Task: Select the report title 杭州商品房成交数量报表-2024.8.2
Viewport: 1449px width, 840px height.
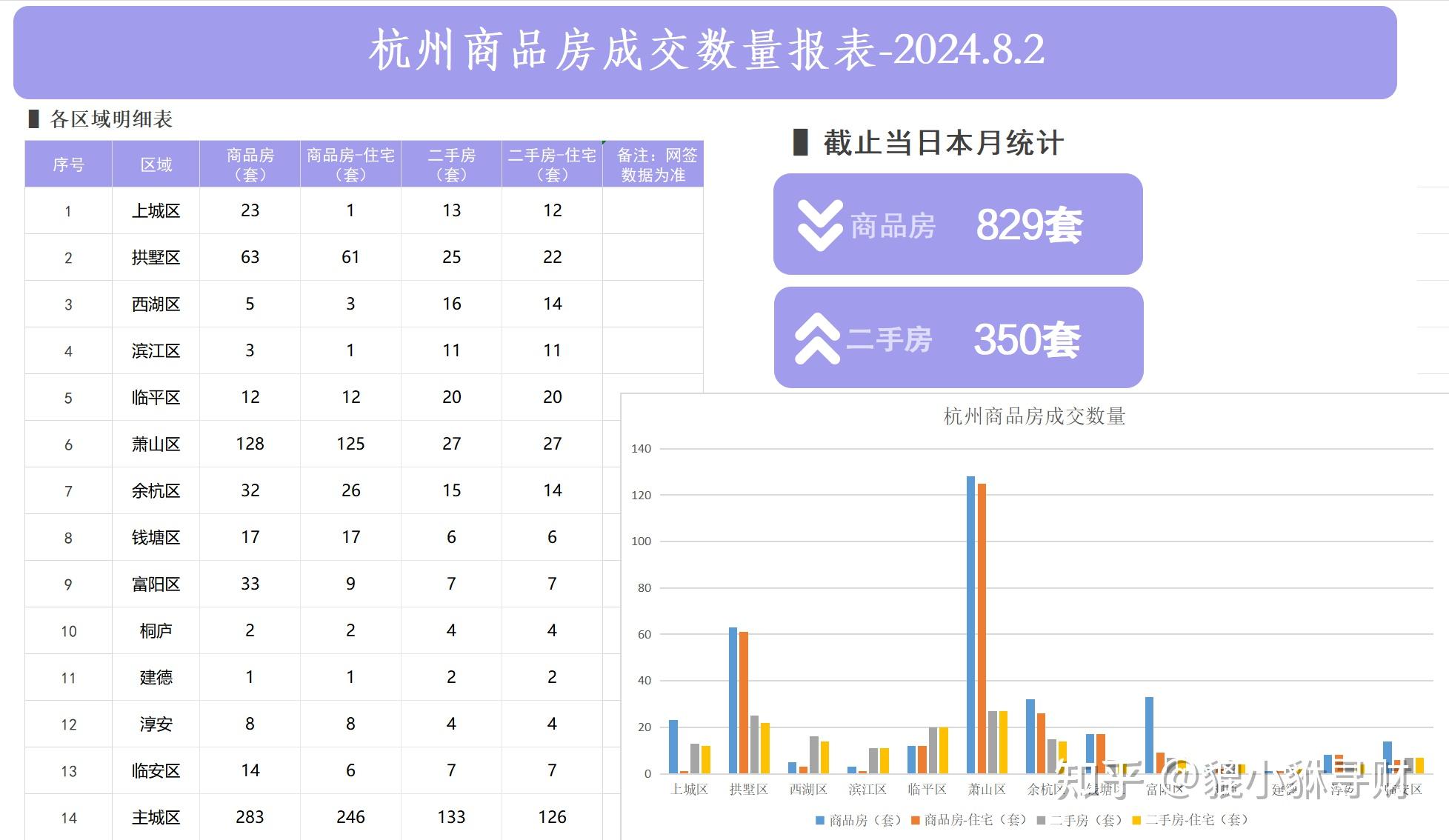Action: pyautogui.click(x=707, y=50)
